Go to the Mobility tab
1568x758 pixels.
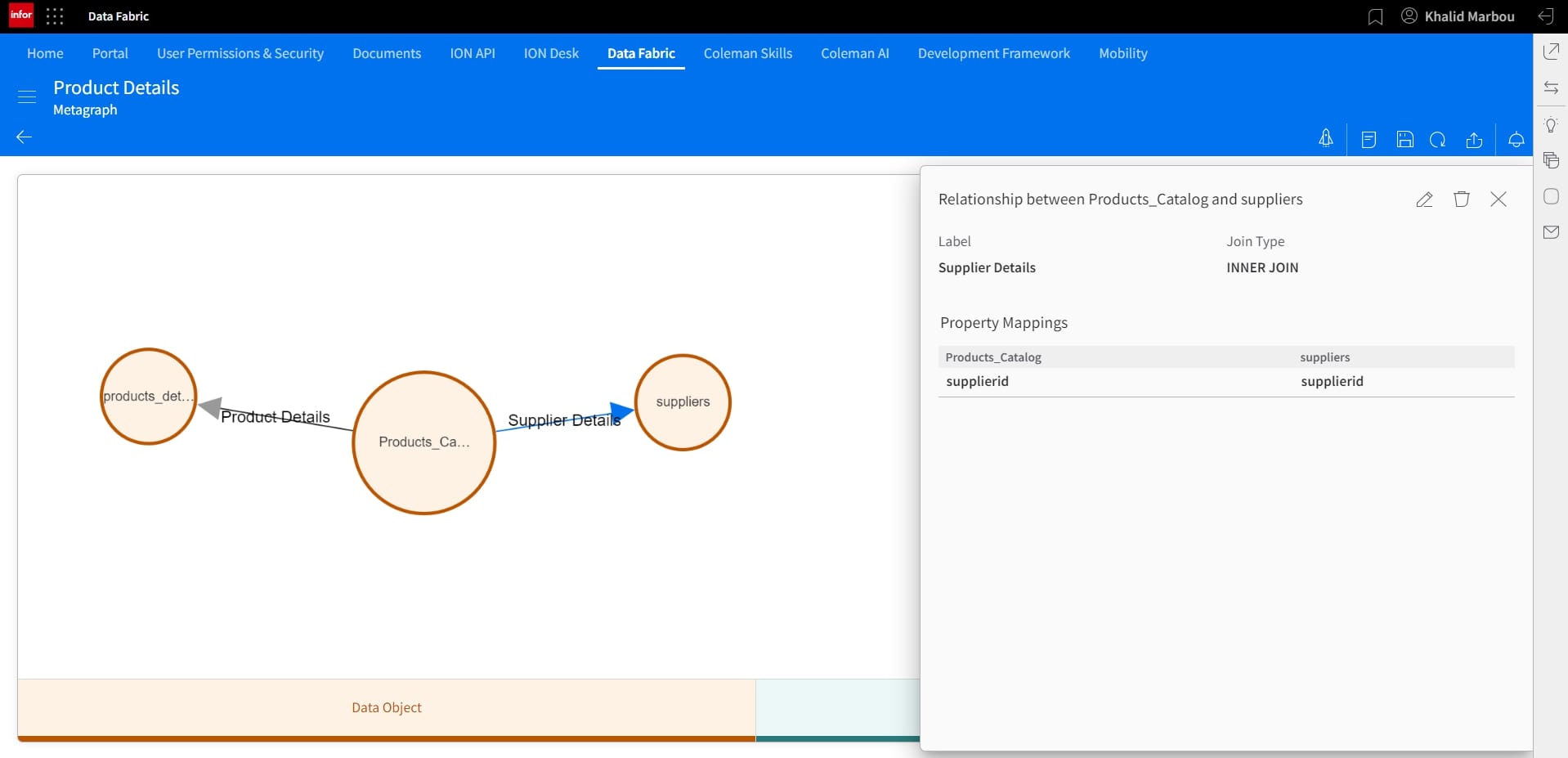(1123, 53)
